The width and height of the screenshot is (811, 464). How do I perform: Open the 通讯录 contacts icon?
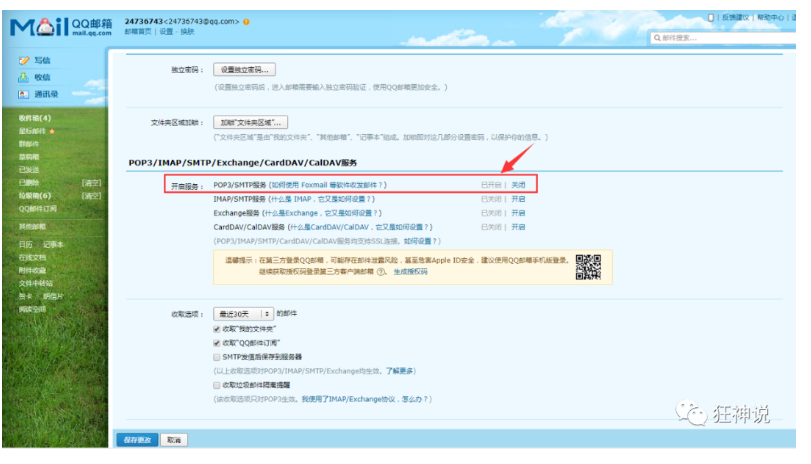24,94
